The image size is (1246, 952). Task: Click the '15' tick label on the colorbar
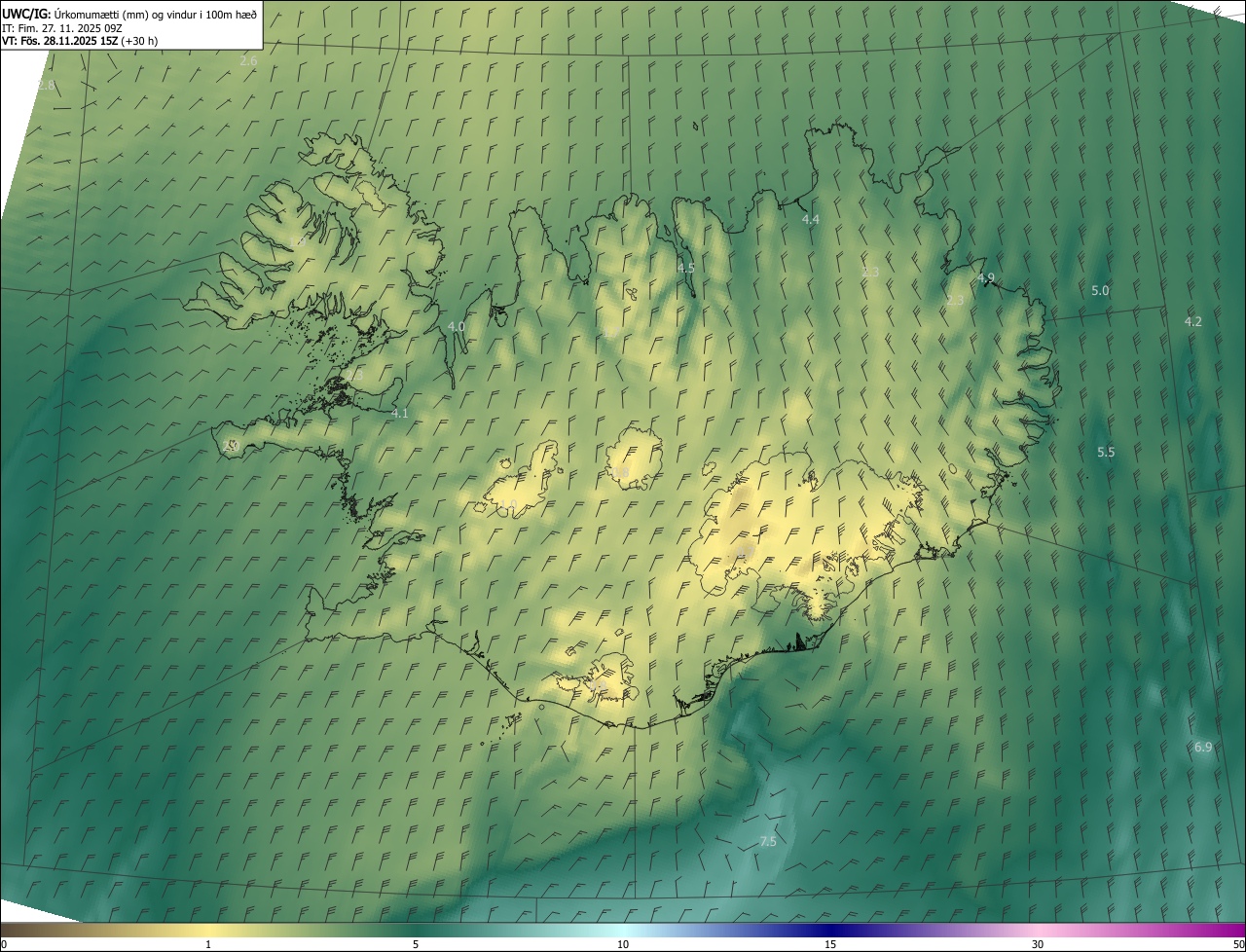[x=830, y=945]
